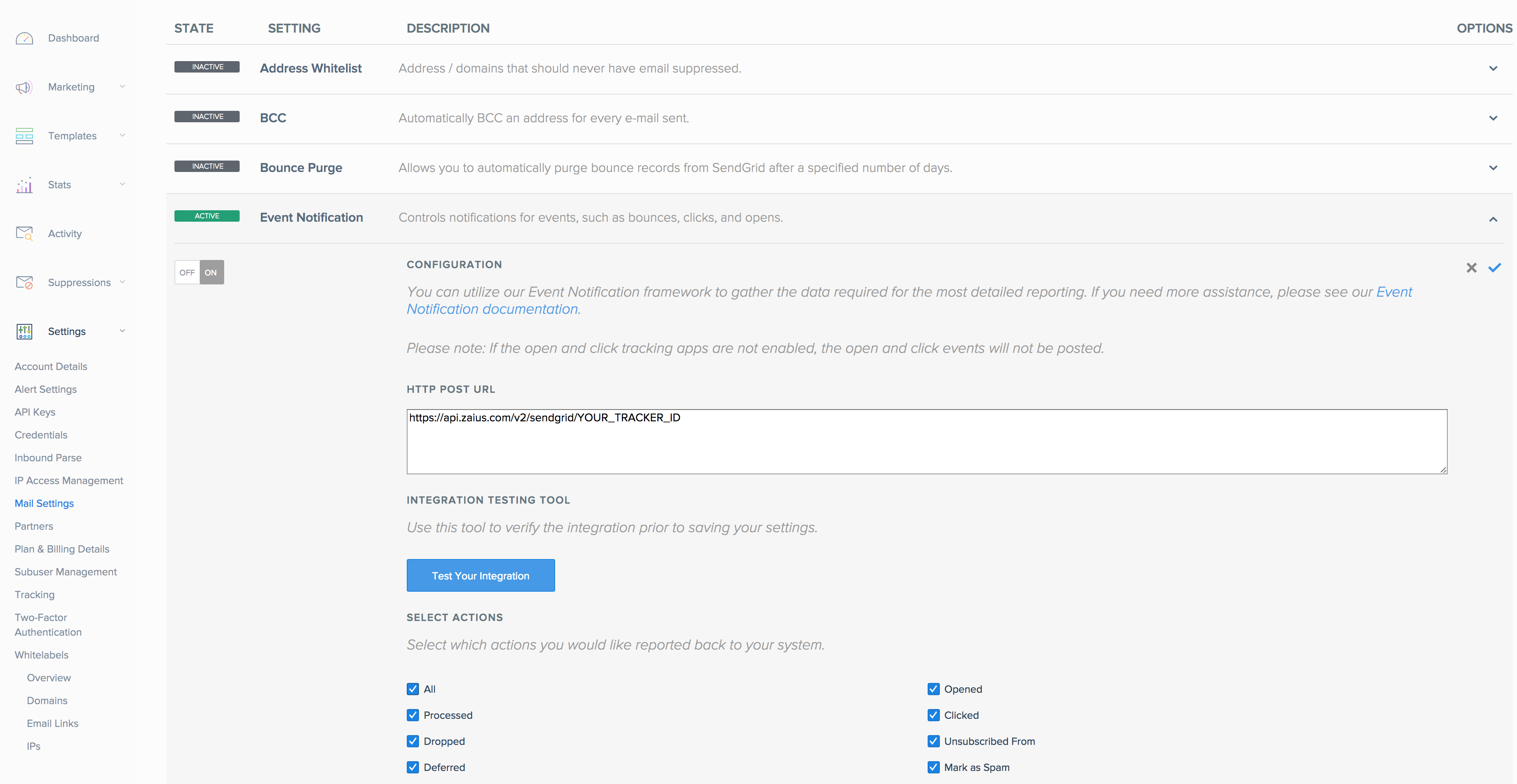Image resolution: width=1517 pixels, height=784 pixels.
Task: Click into the HTTP POST URL field
Action: pos(926,441)
